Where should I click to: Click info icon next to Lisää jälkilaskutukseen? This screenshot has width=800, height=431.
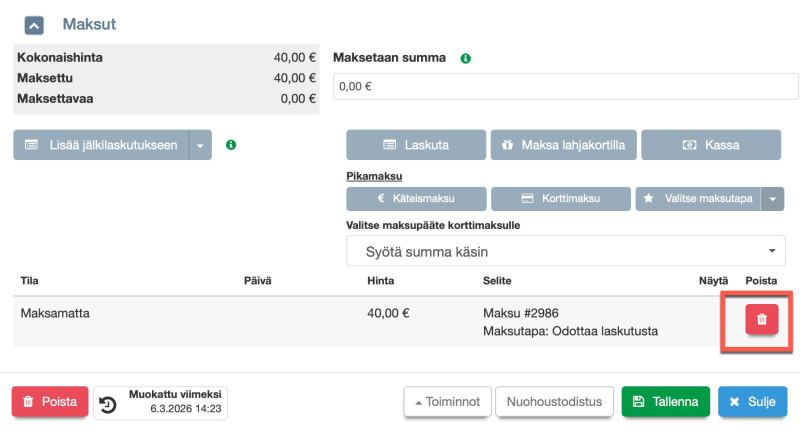click(x=231, y=145)
